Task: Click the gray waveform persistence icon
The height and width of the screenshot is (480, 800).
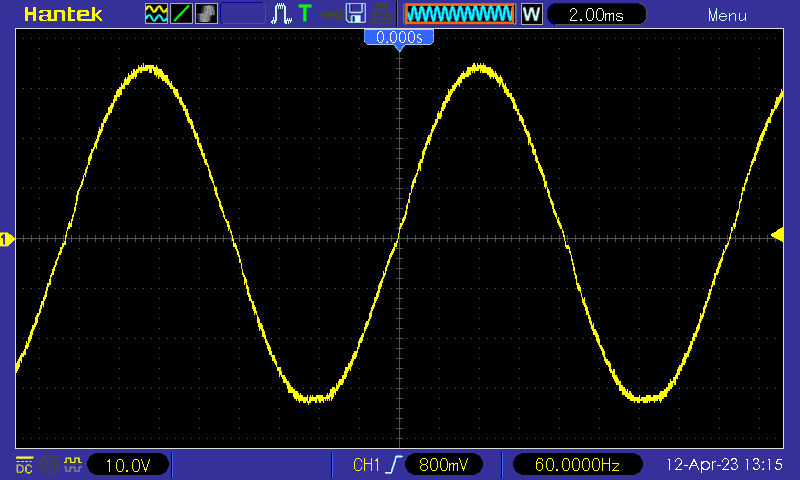Action: point(206,14)
